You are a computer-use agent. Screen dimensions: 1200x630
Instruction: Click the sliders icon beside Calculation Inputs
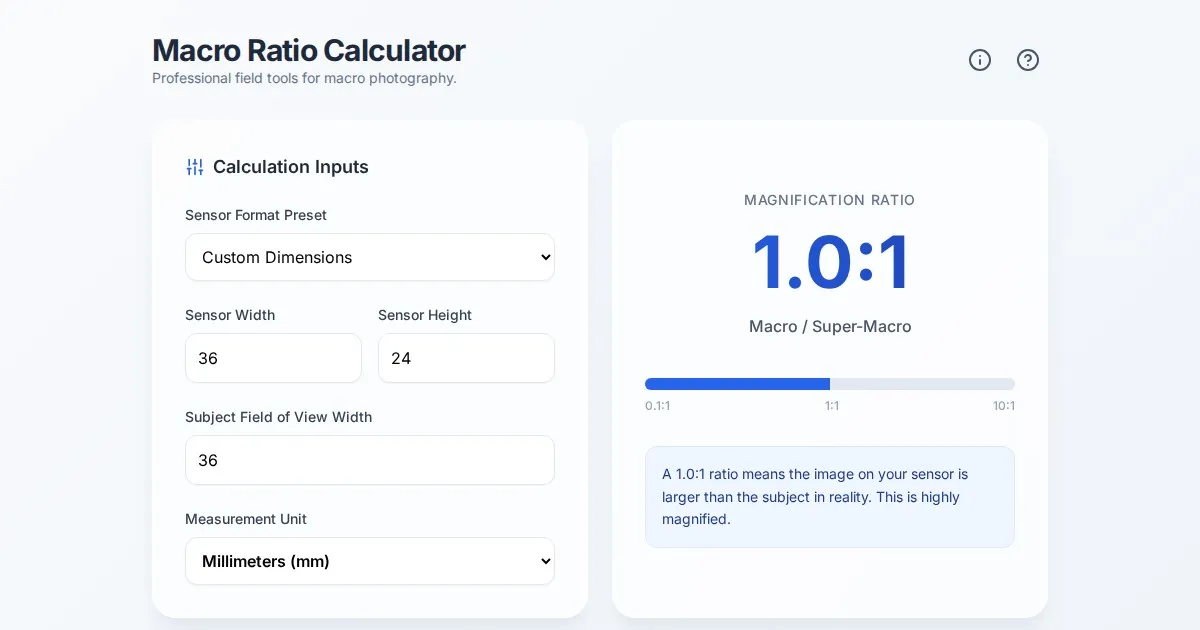click(195, 167)
